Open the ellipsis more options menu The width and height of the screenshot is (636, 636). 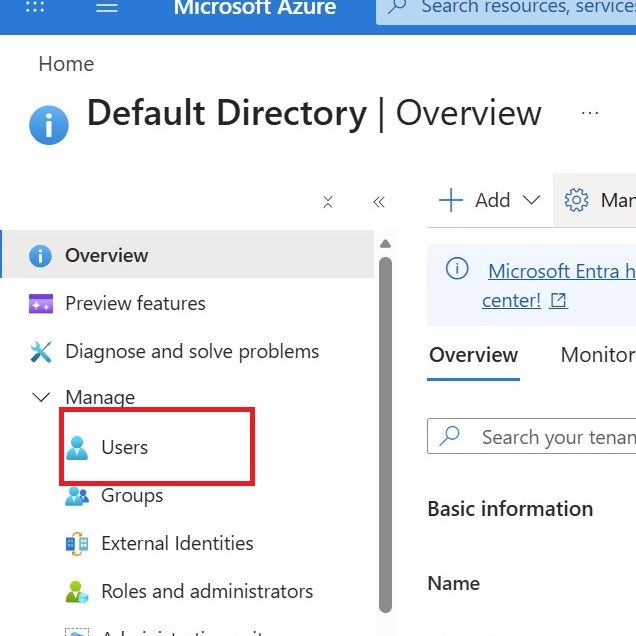pos(590,113)
